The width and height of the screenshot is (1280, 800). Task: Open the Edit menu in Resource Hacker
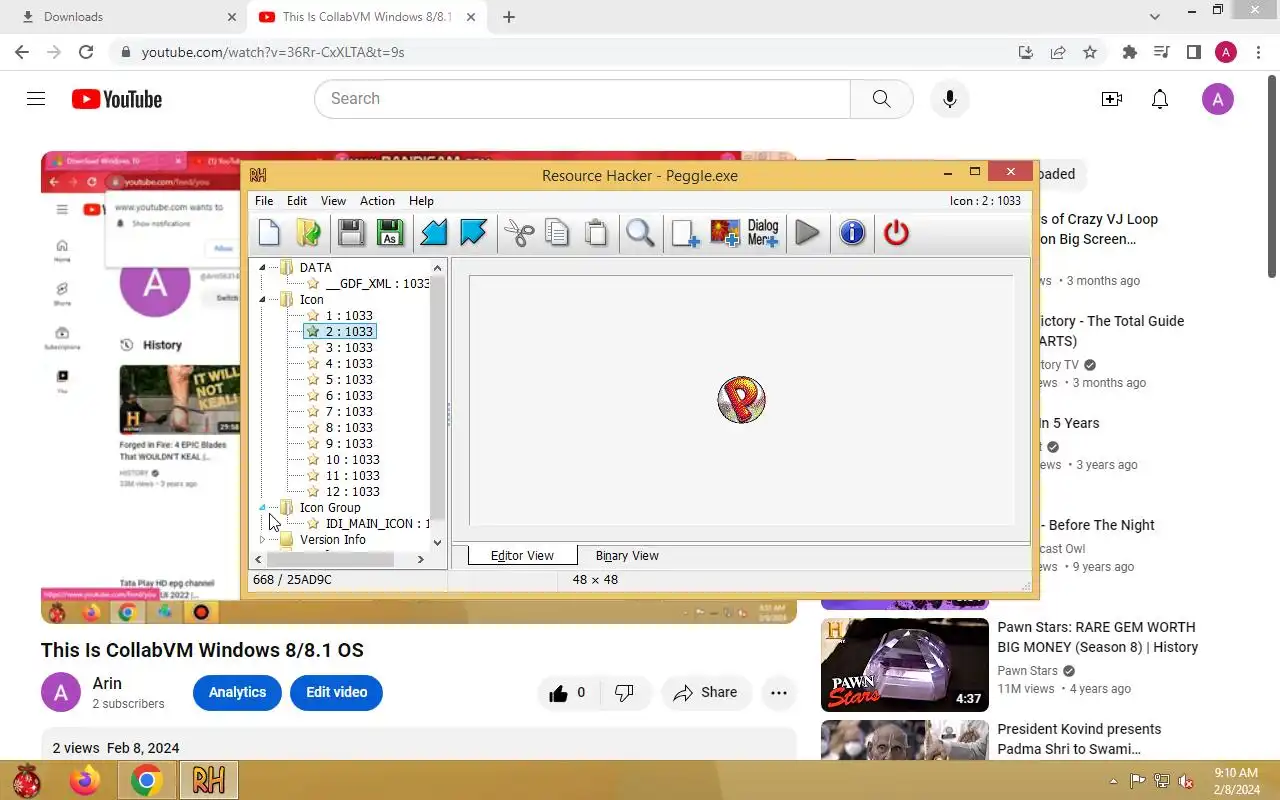(297, 201)
